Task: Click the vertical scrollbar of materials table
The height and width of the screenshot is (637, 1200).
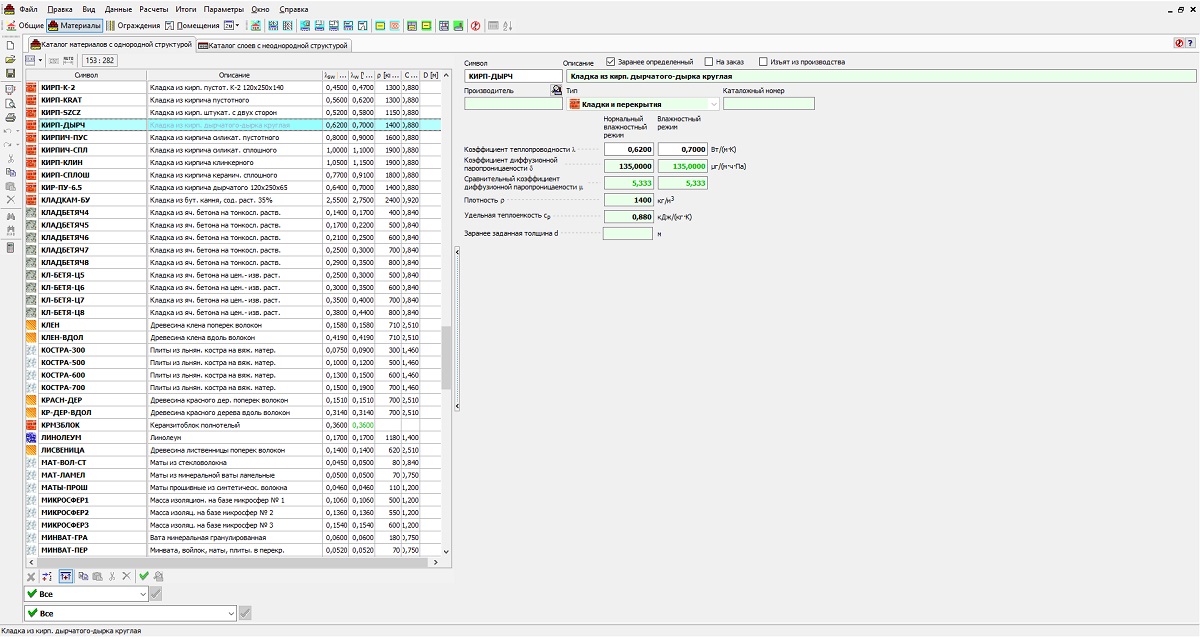Action: (446, 356)
